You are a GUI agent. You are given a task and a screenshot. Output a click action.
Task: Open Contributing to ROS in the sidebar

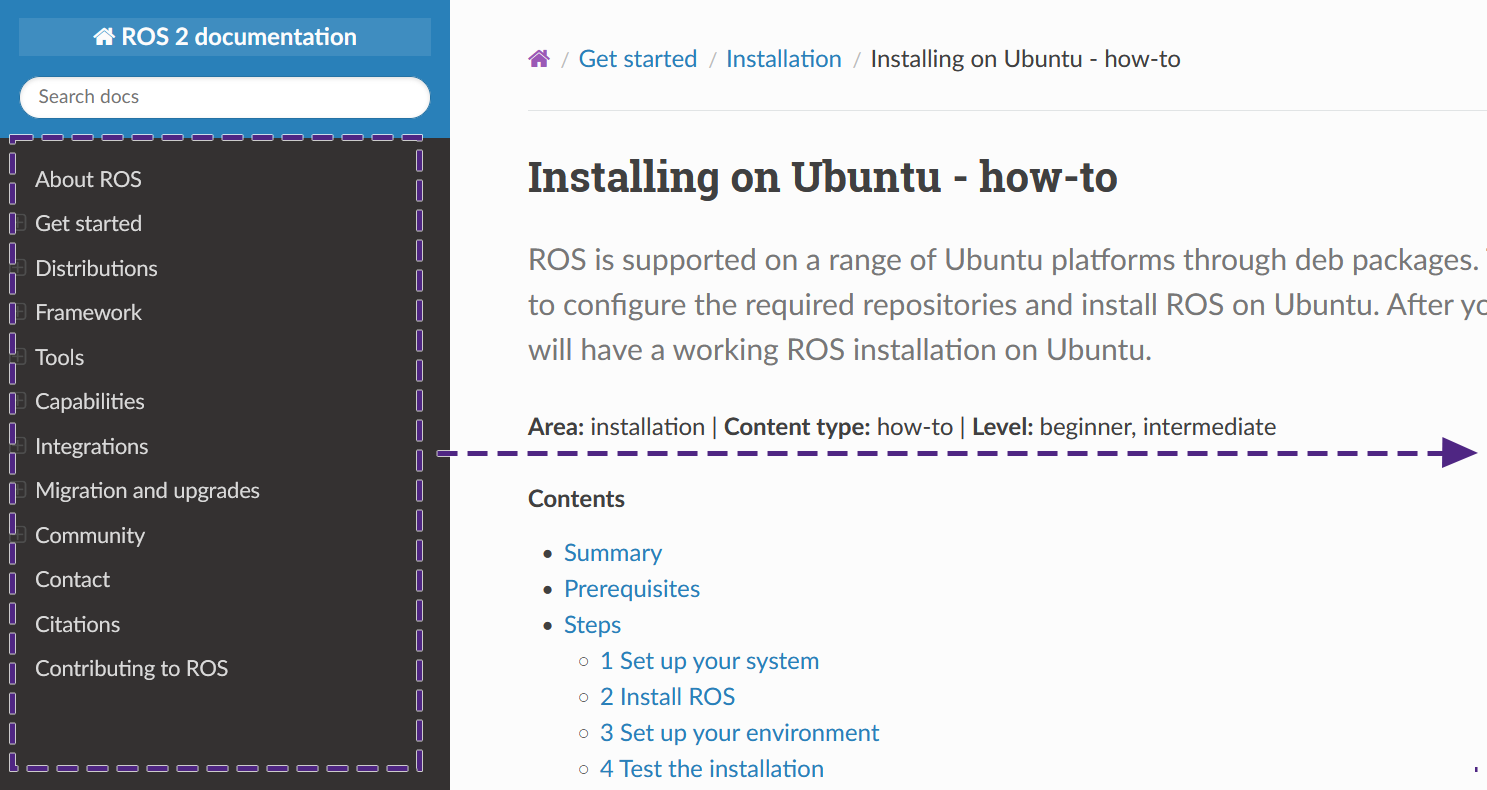coord(131,669)
